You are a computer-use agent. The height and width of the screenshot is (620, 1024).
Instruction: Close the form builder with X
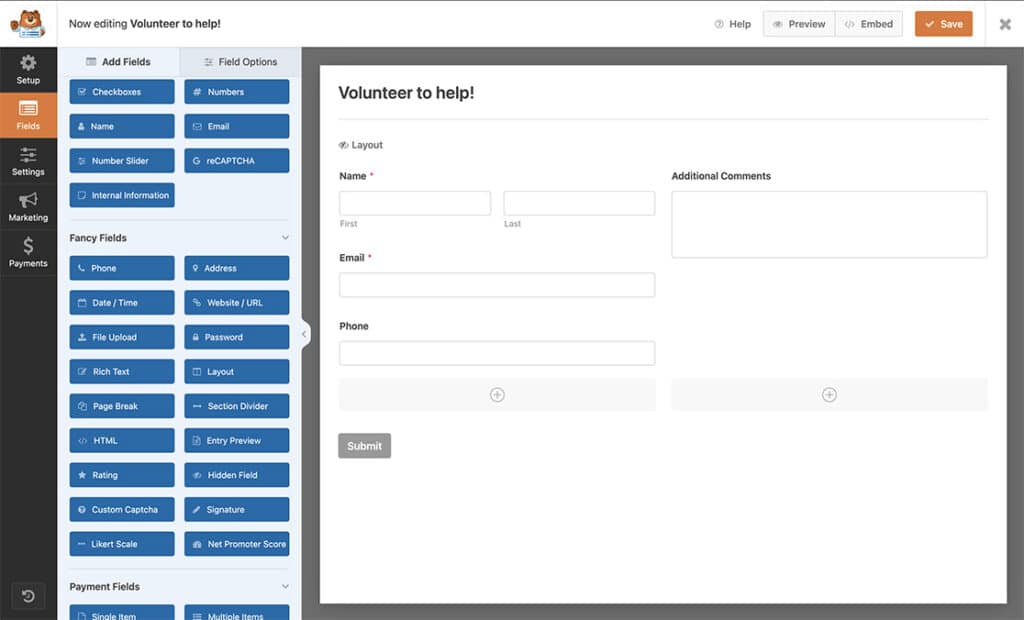(x=1005, y=24)
